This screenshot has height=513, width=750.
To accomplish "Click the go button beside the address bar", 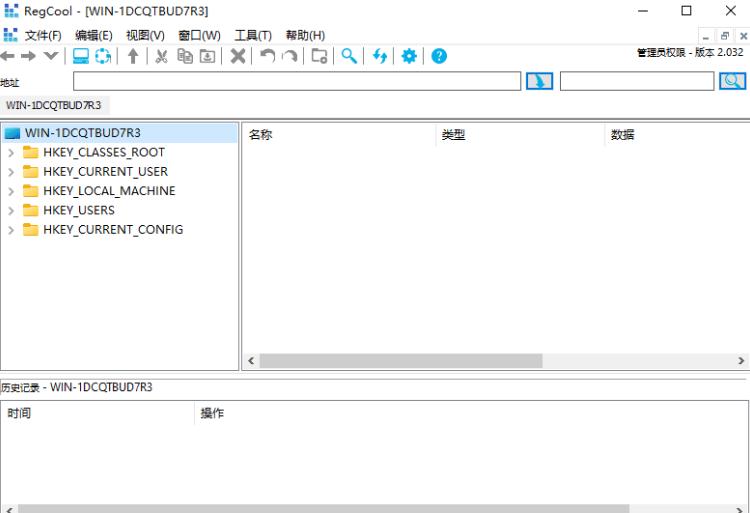I will (x=540, y=81).
